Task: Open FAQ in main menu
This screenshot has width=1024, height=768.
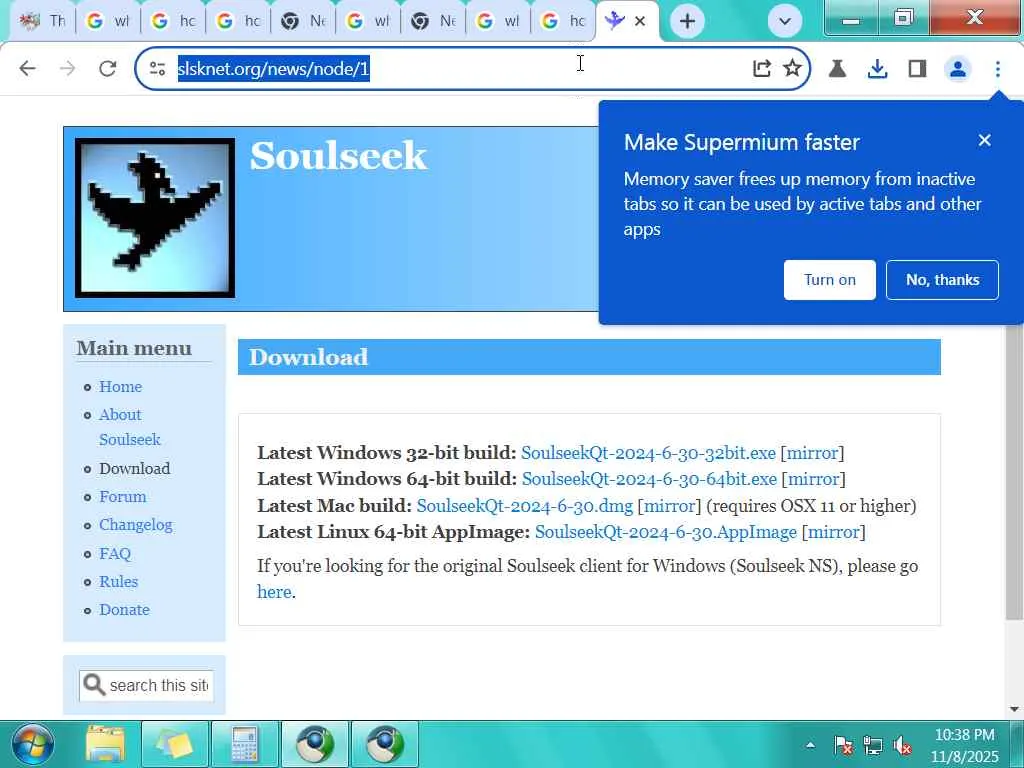Action: [x=115, y=553]
